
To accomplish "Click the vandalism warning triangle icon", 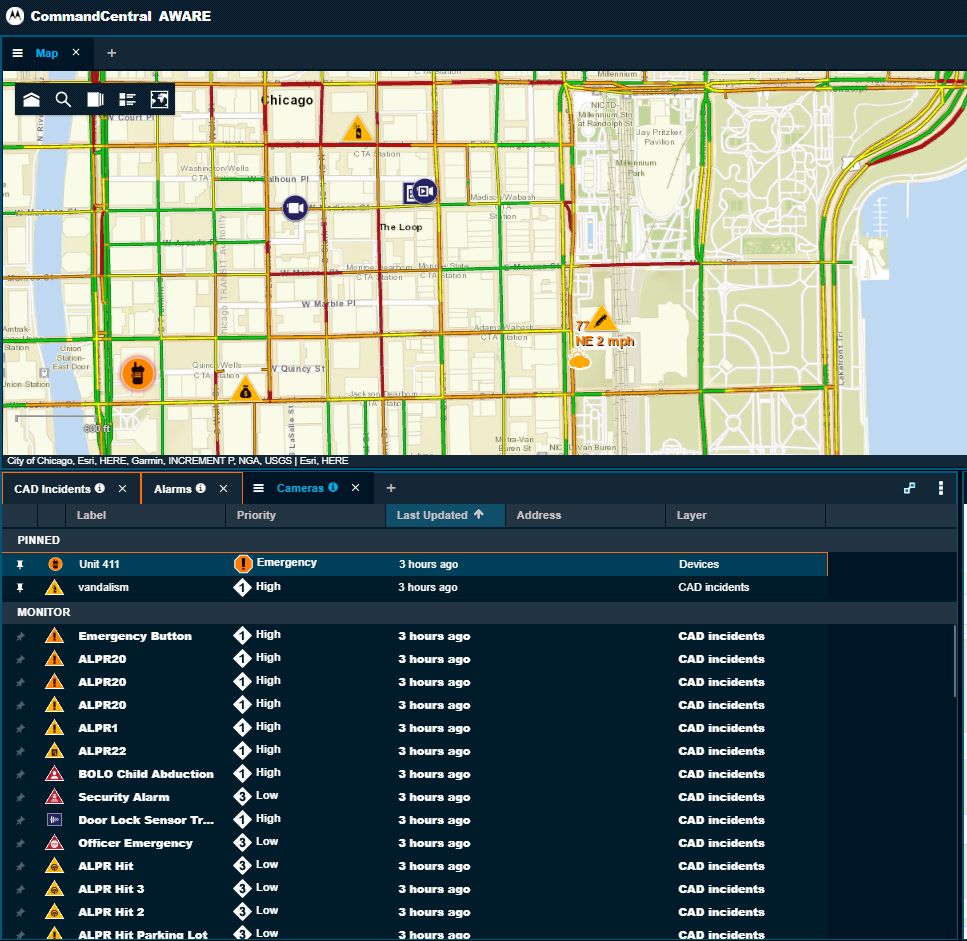I will (x=54, y=587).
